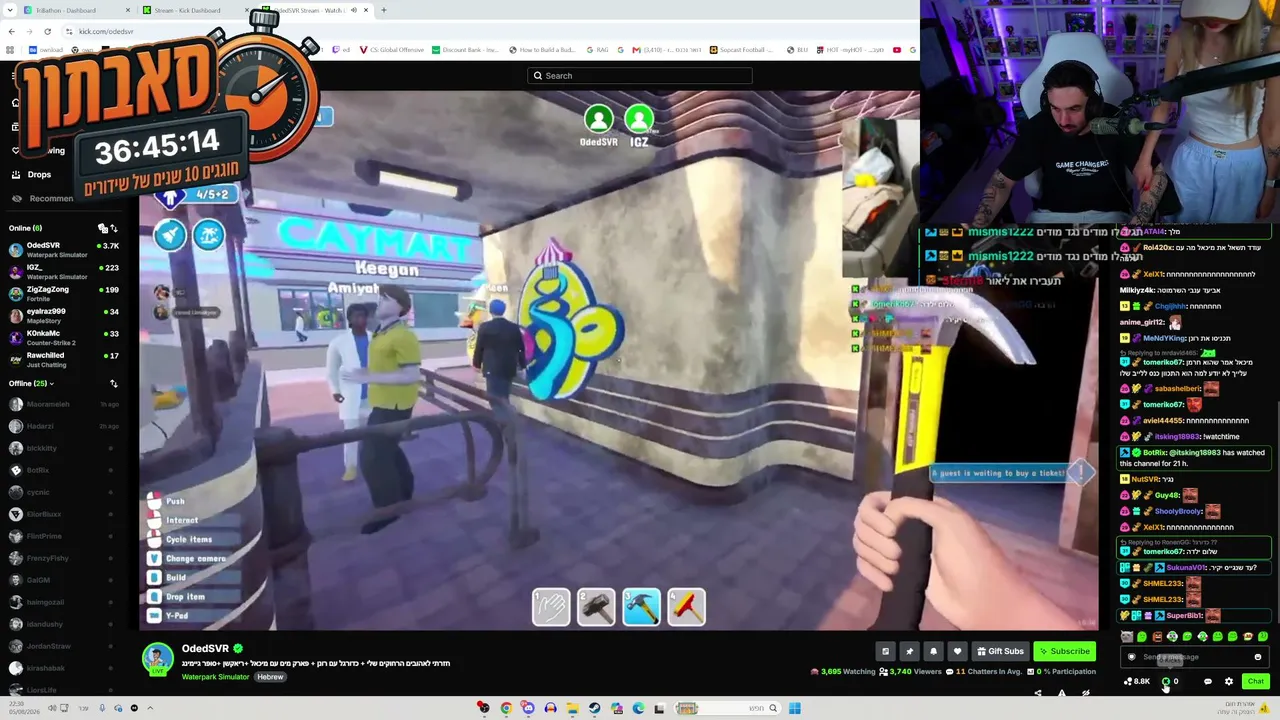Open the chat bubble icon near settings
Screen dimensions: 1280x720
pyautogui.click(x=1207, y=681)
